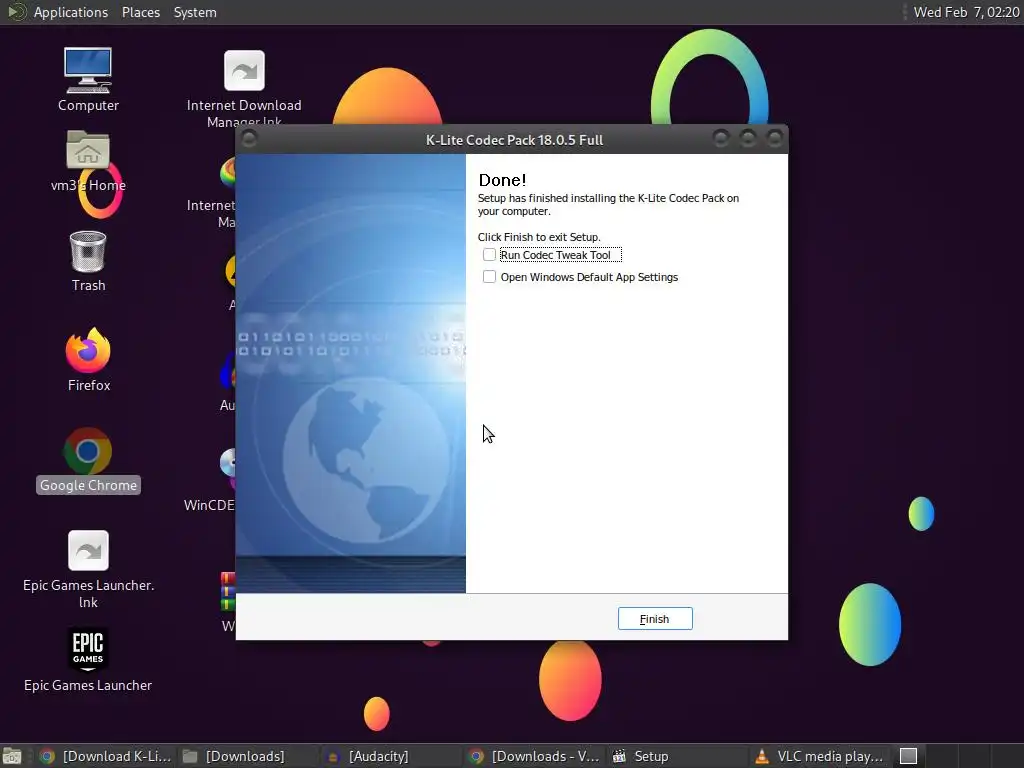The width and height of the screenshot is (1024, 768).
Task: Open the window menu button of K-Lite dialog
Action: click(249, 138)
